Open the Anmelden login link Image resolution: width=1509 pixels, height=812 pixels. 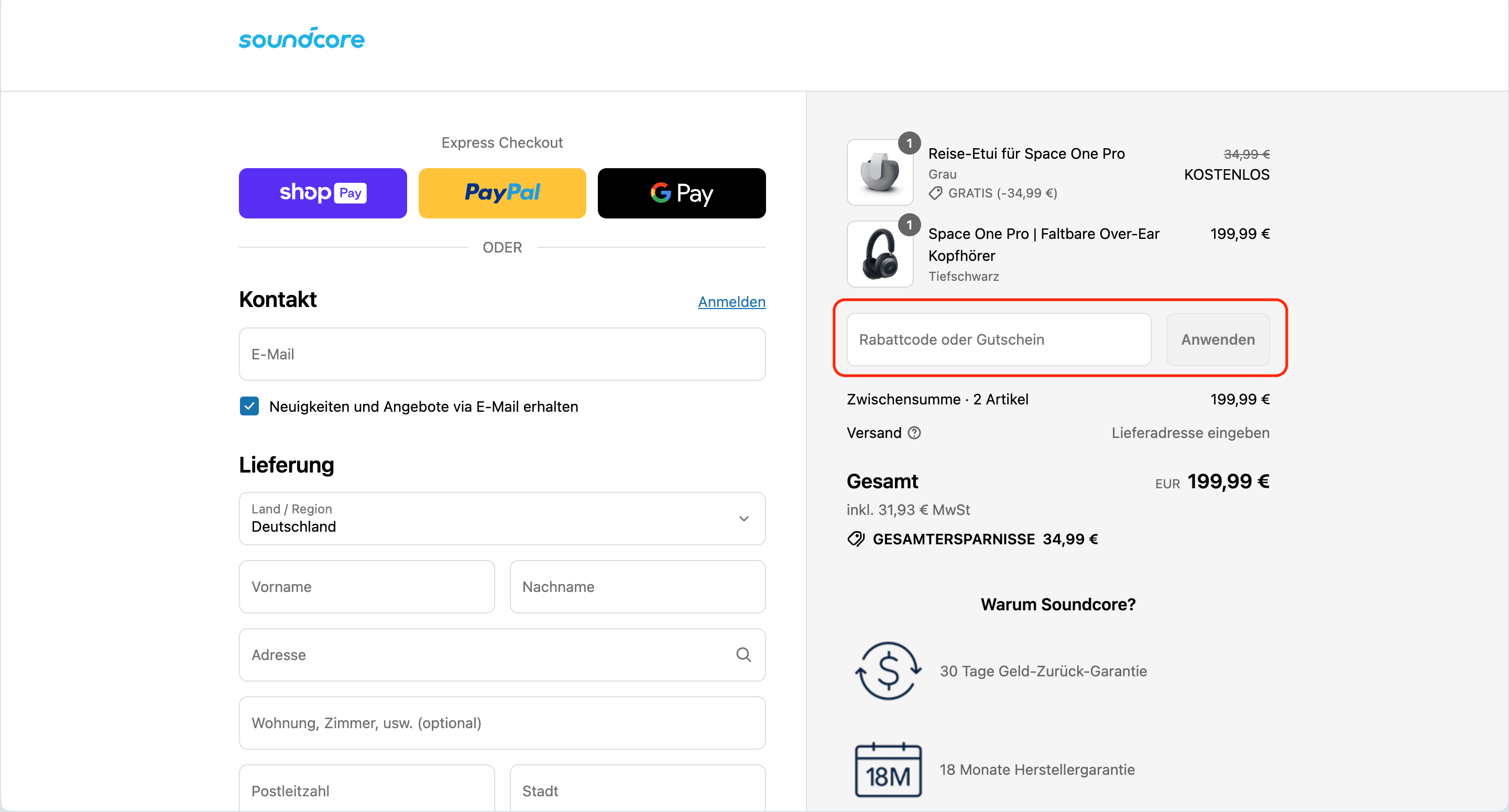[731, 302]
